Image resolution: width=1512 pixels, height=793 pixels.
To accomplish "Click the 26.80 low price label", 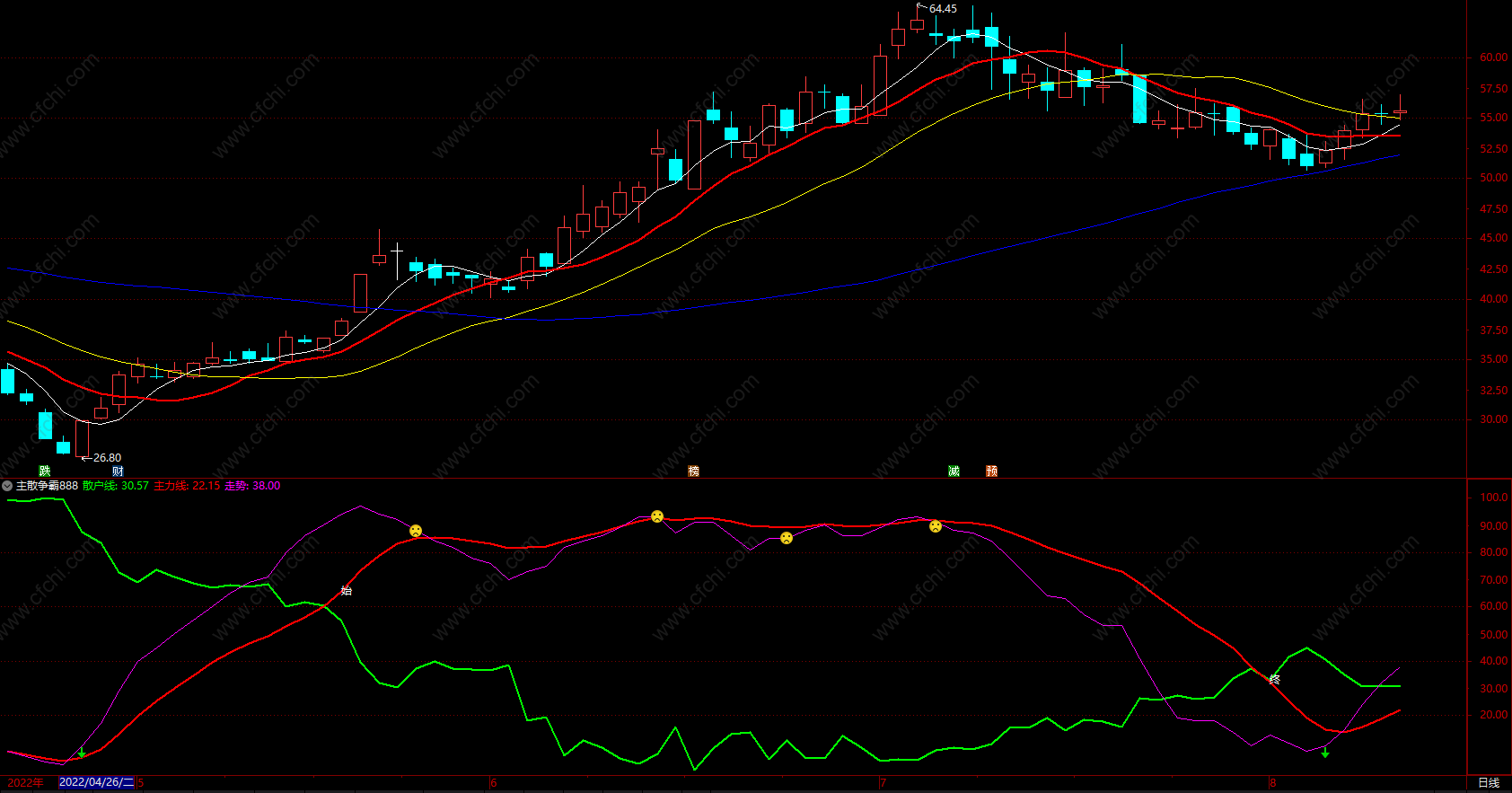I will coord(107,458).
